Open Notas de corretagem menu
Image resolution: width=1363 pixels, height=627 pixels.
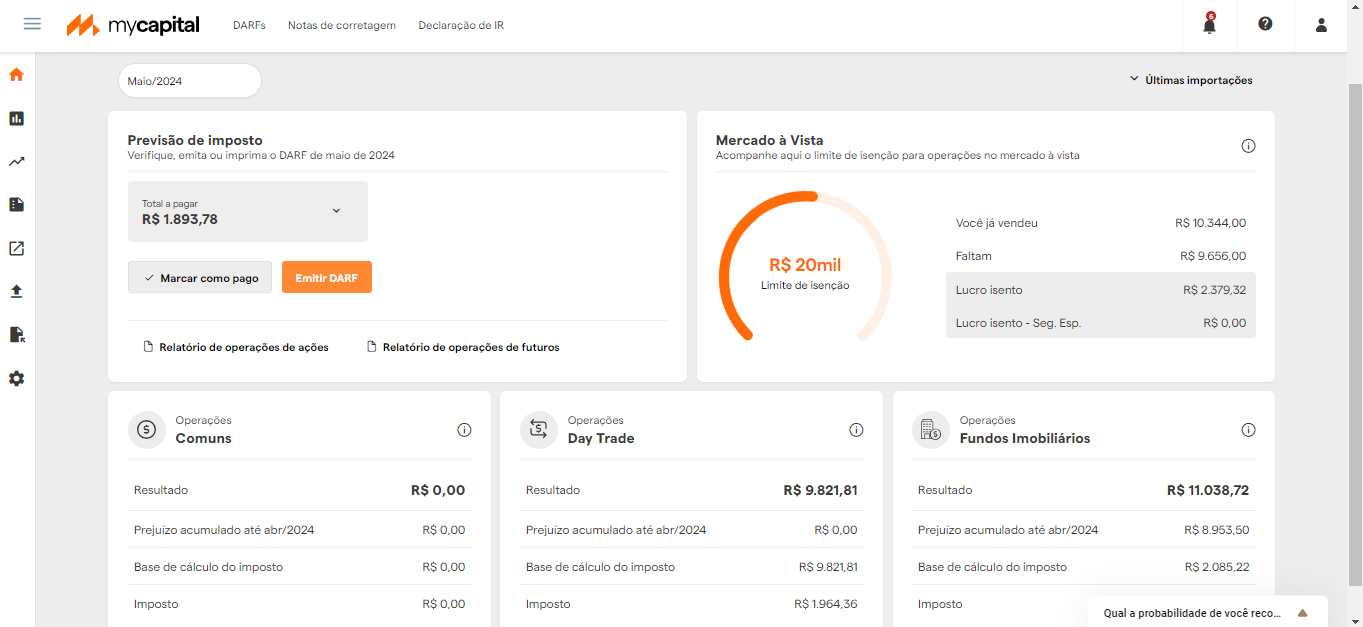coord(342,25)
